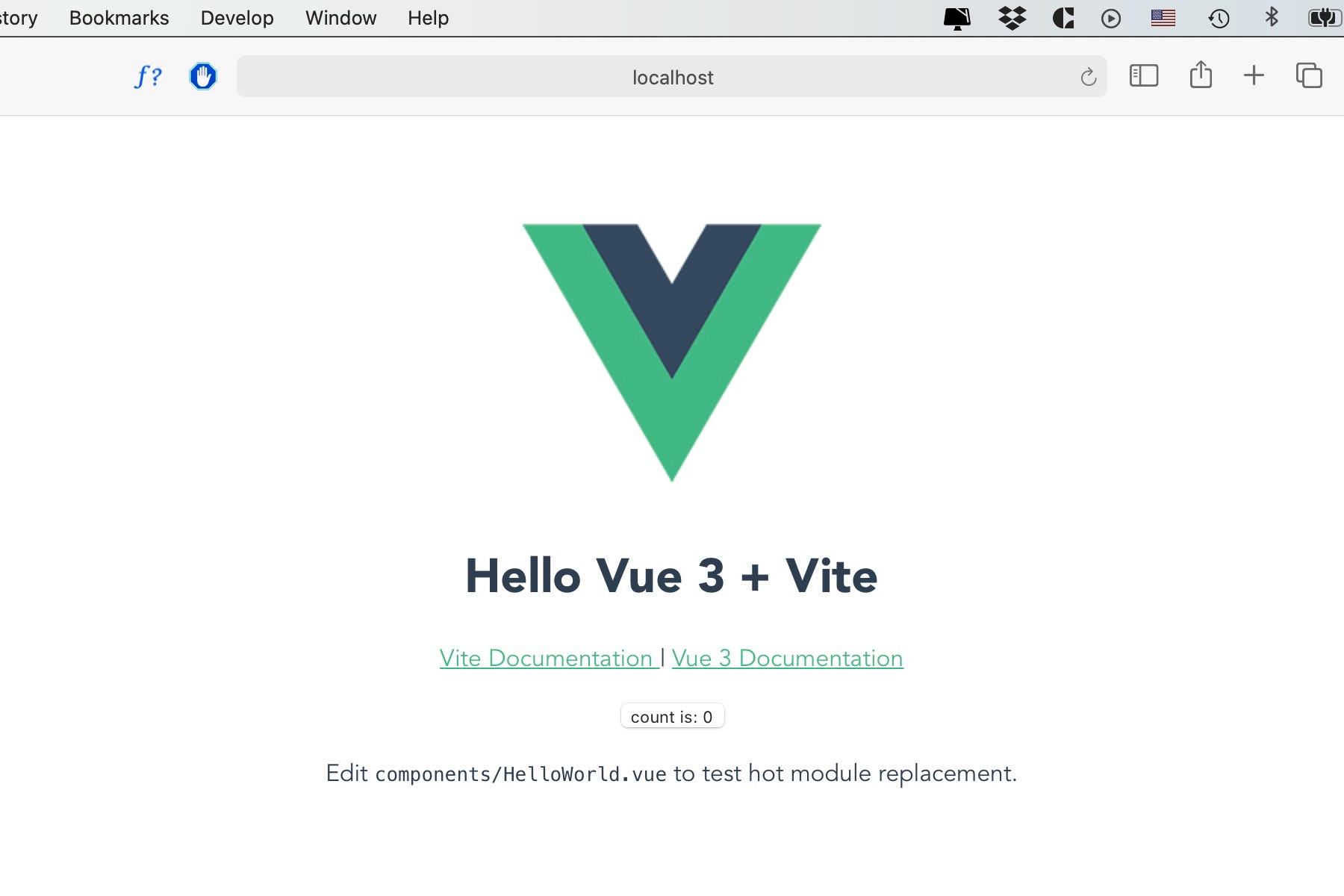1344x896 pixels.
Task: Follow the Vue 3 Documentation link
Action: pos(788,658)
